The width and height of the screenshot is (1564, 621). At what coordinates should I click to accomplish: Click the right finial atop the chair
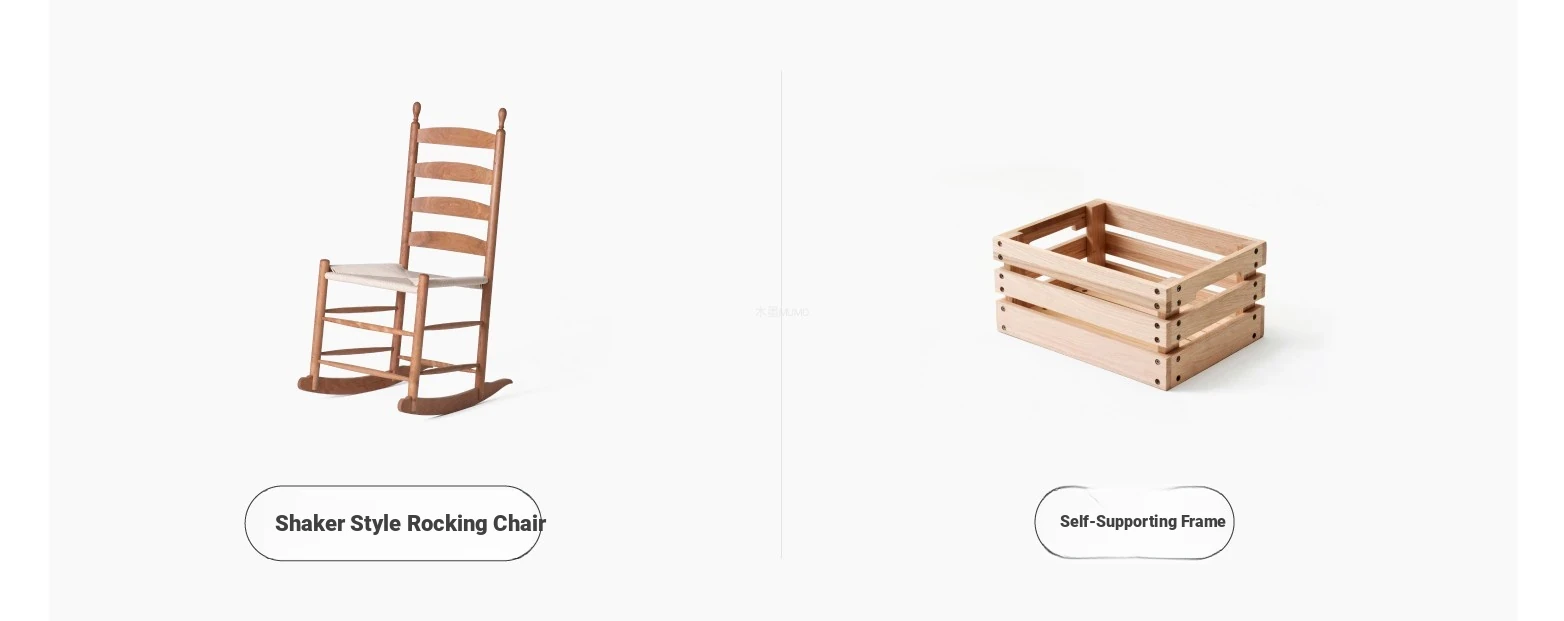coord(503,120)
